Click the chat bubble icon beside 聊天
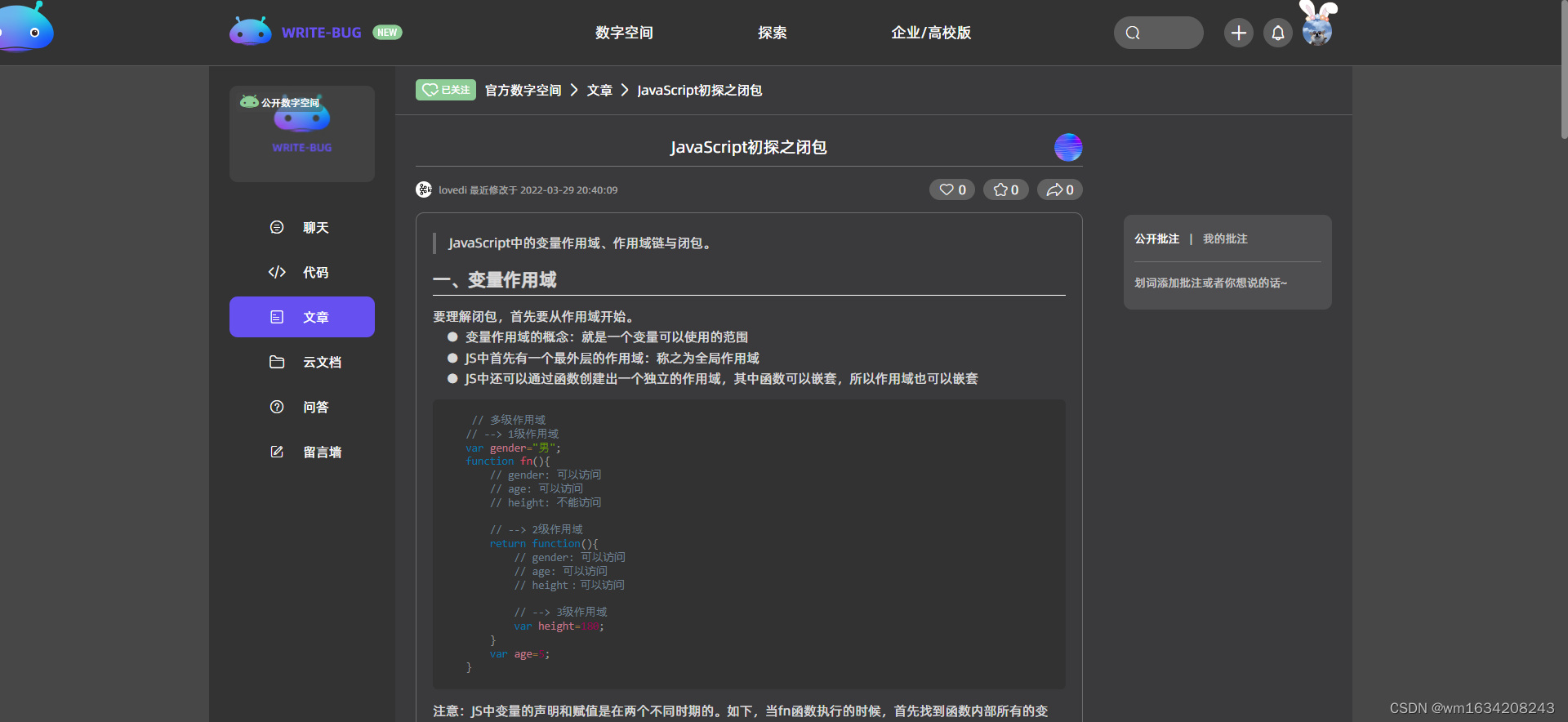 point(277,227)
